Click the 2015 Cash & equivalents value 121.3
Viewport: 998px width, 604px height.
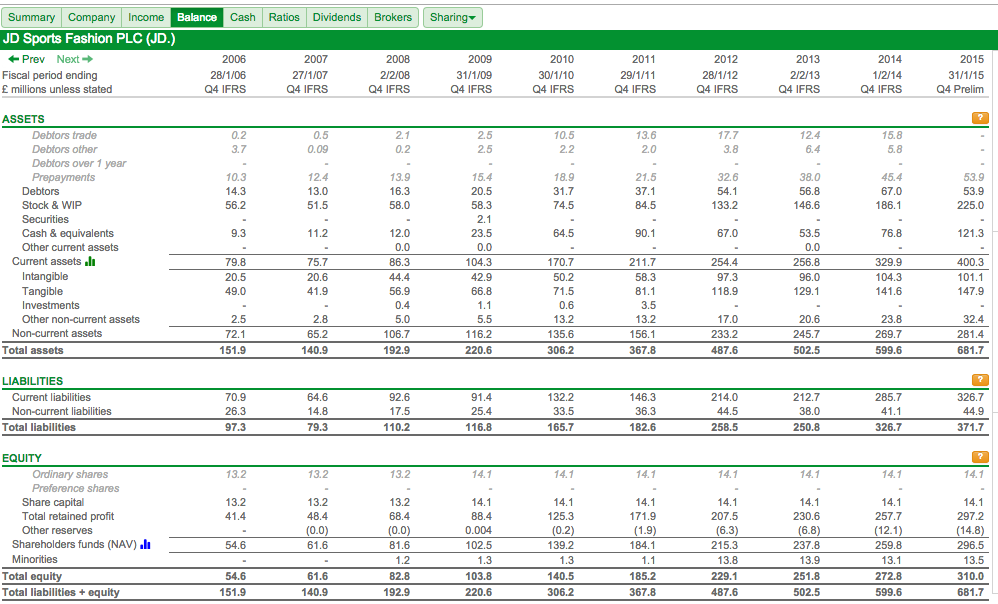point(971,234)
